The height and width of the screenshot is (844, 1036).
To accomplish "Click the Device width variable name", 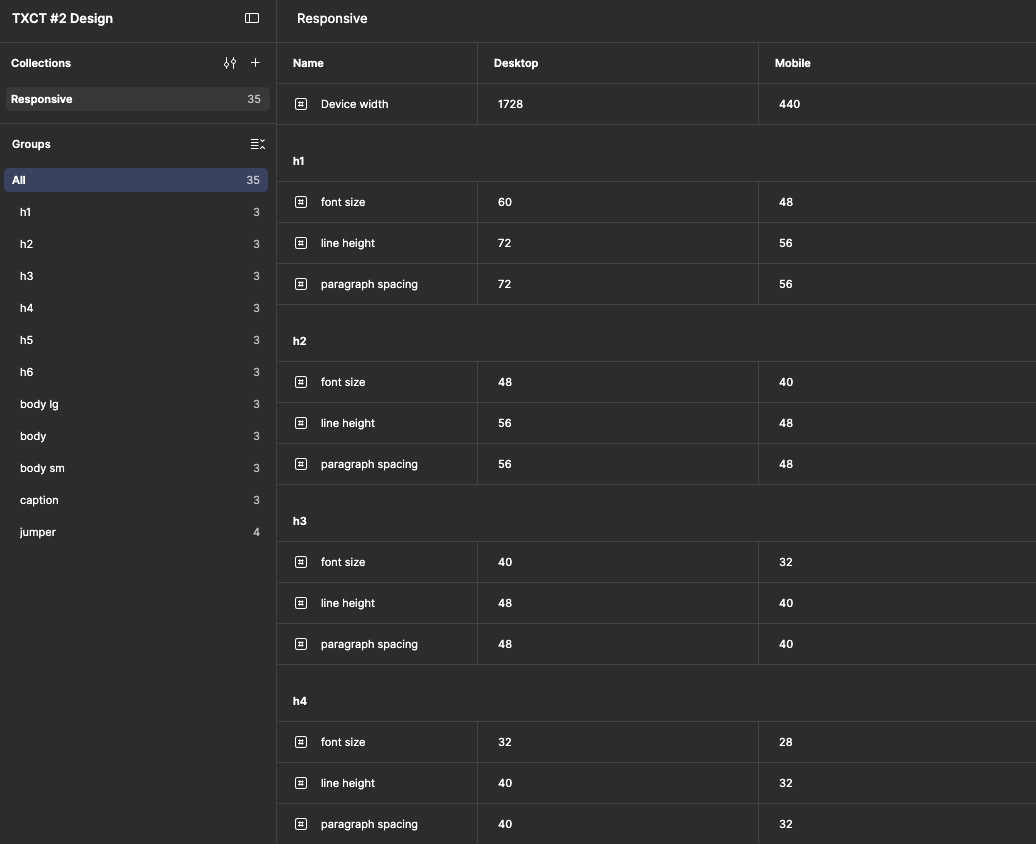I will point(354,104).
